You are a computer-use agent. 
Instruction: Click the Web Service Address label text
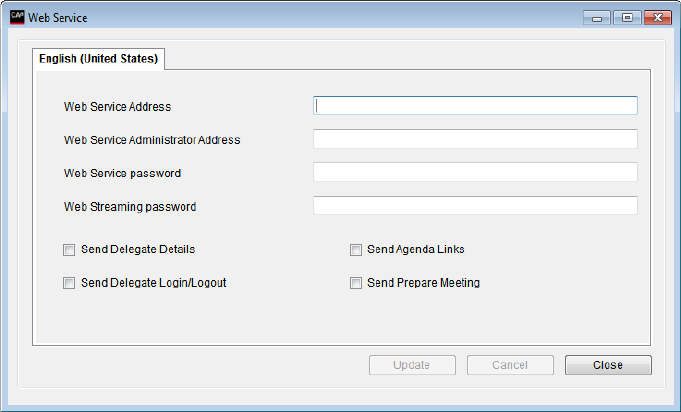coord(118,107)
